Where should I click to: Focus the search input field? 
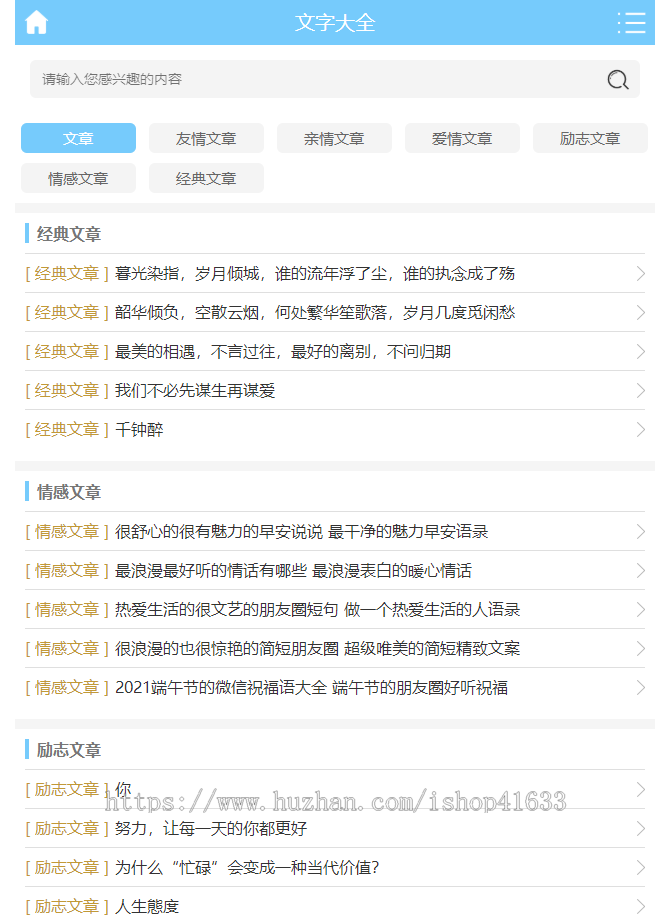coord(335,79)
